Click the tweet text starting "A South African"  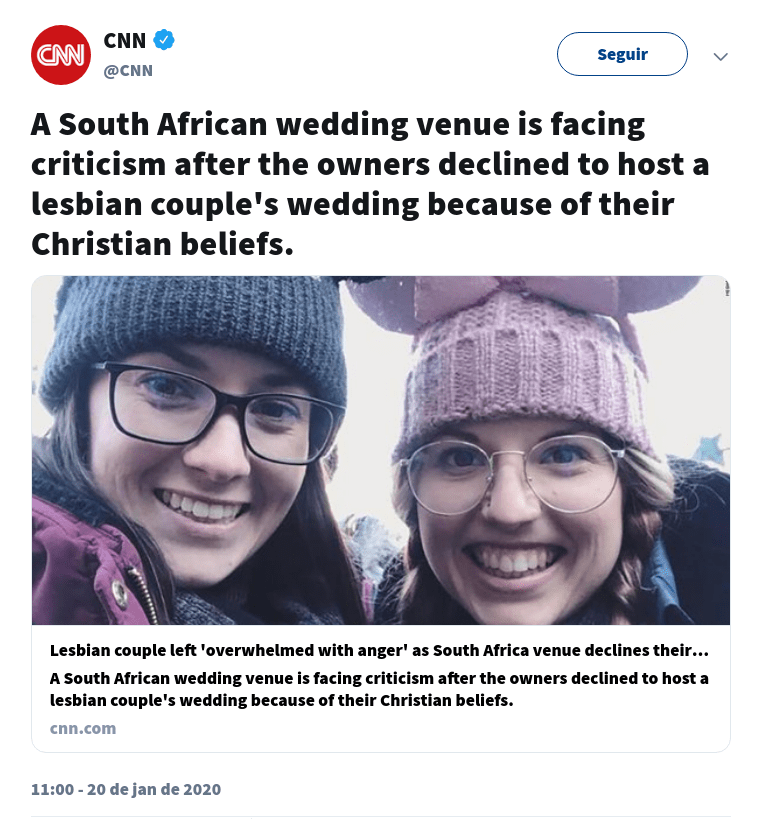coord(338,126)
